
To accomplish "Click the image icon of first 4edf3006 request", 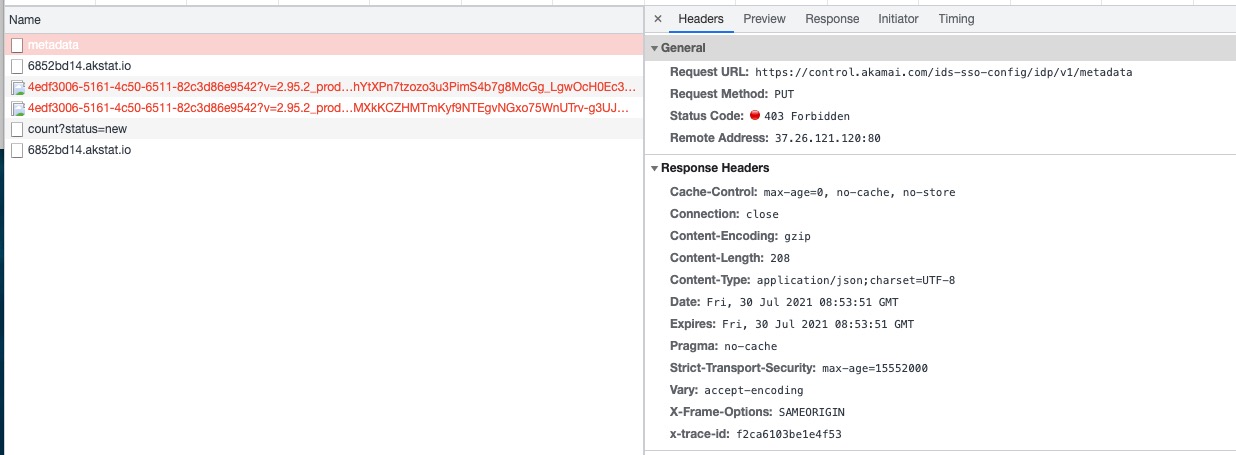I will [17, 87].
